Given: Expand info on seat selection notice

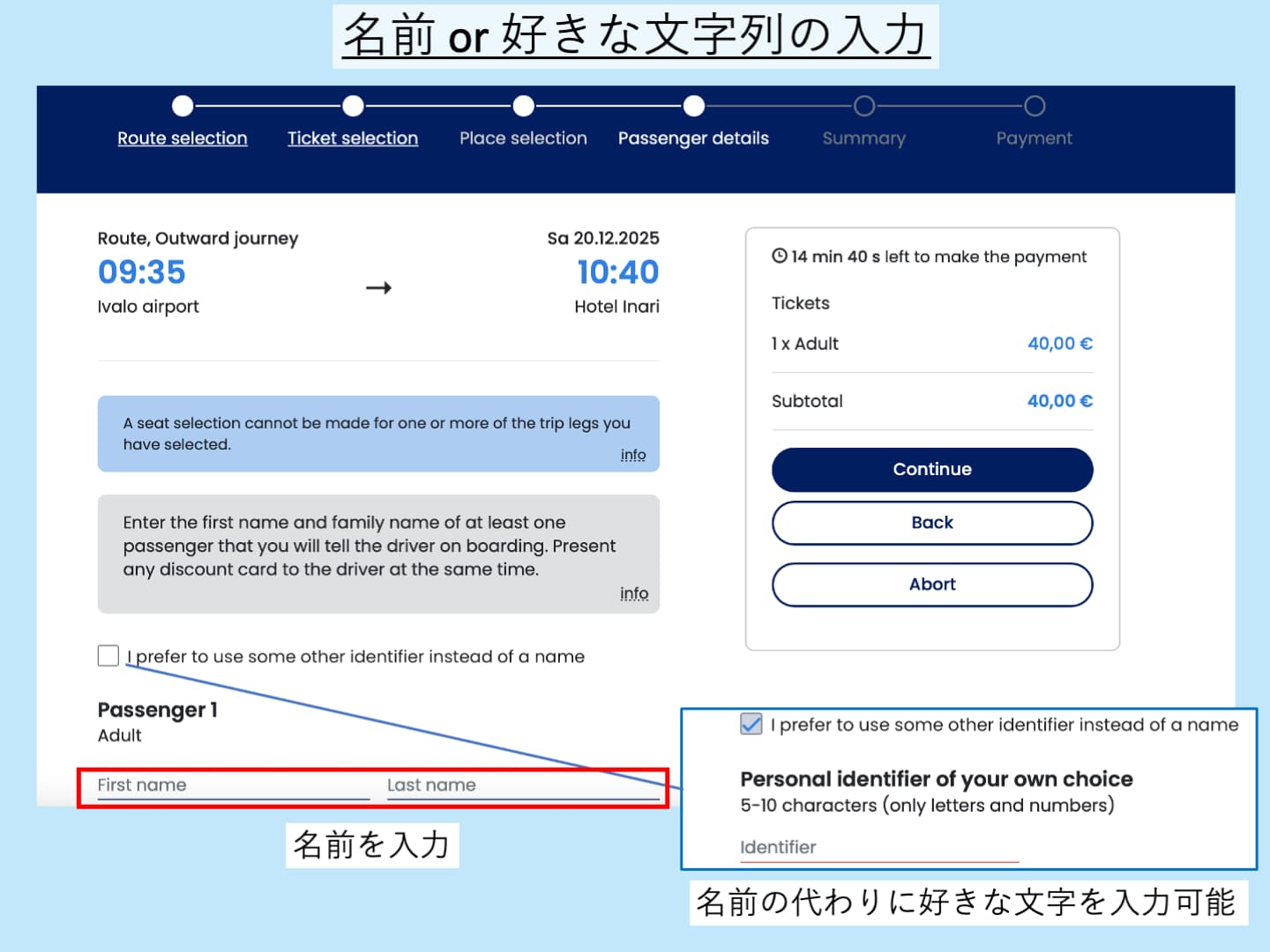Looking at the screenshot, I should coord(632,455).
